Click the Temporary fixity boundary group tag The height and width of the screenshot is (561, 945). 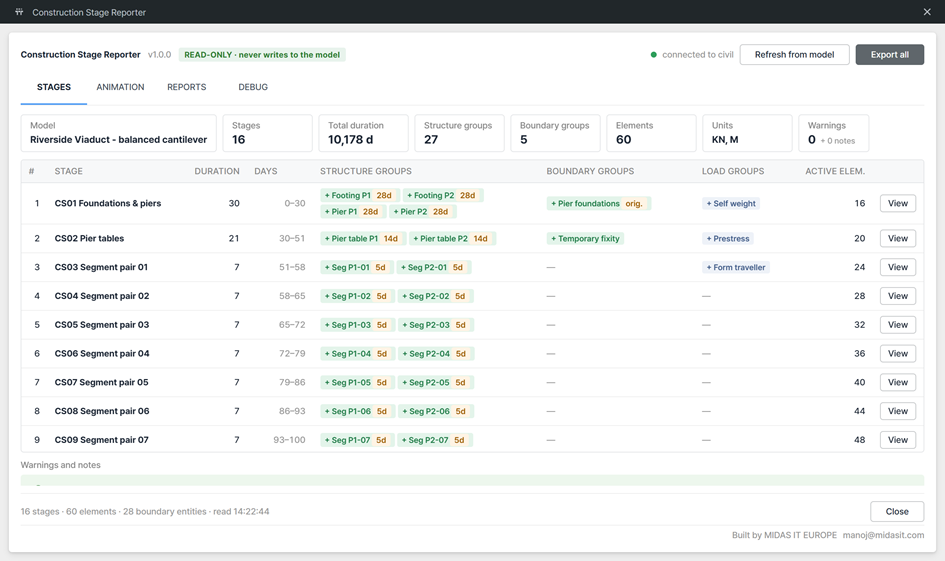point(585,239)
